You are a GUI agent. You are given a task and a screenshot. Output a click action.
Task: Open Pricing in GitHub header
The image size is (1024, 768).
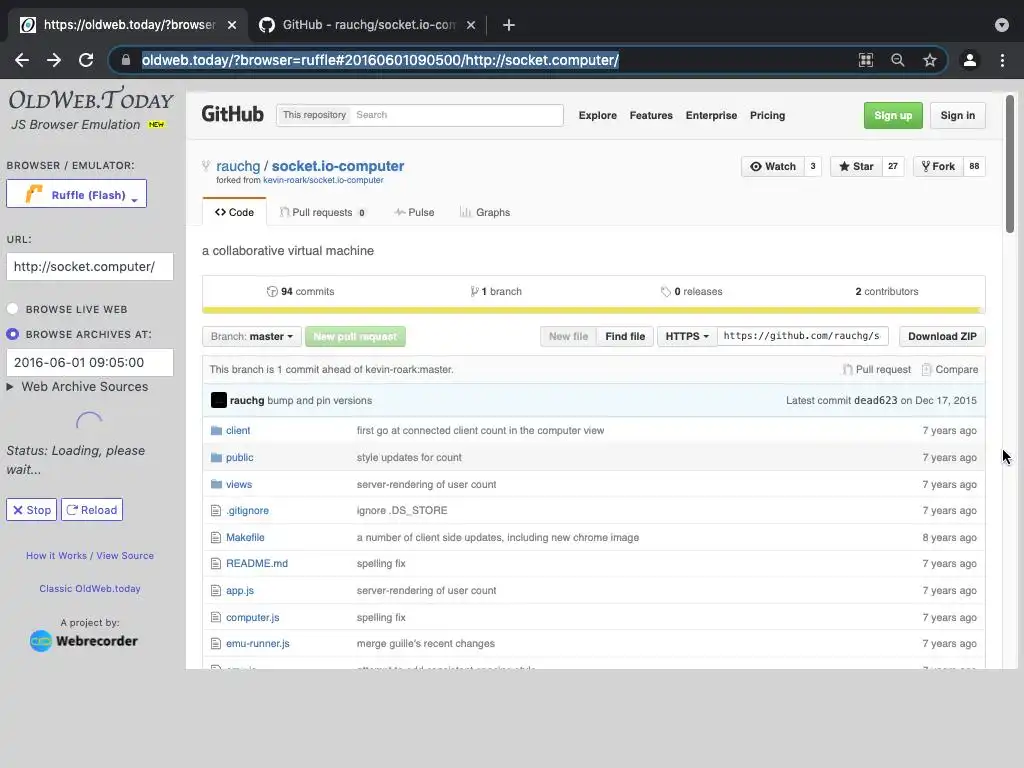(767, 116)
